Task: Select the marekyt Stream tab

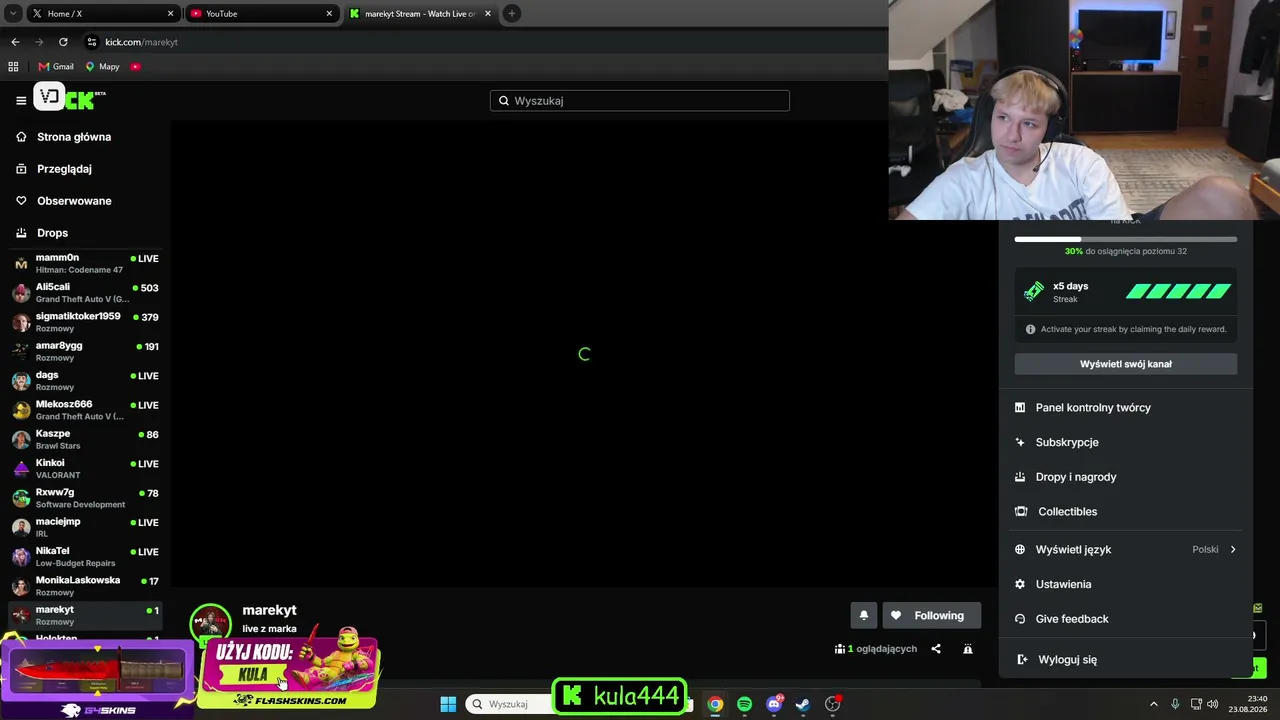Action: (420, 14)
